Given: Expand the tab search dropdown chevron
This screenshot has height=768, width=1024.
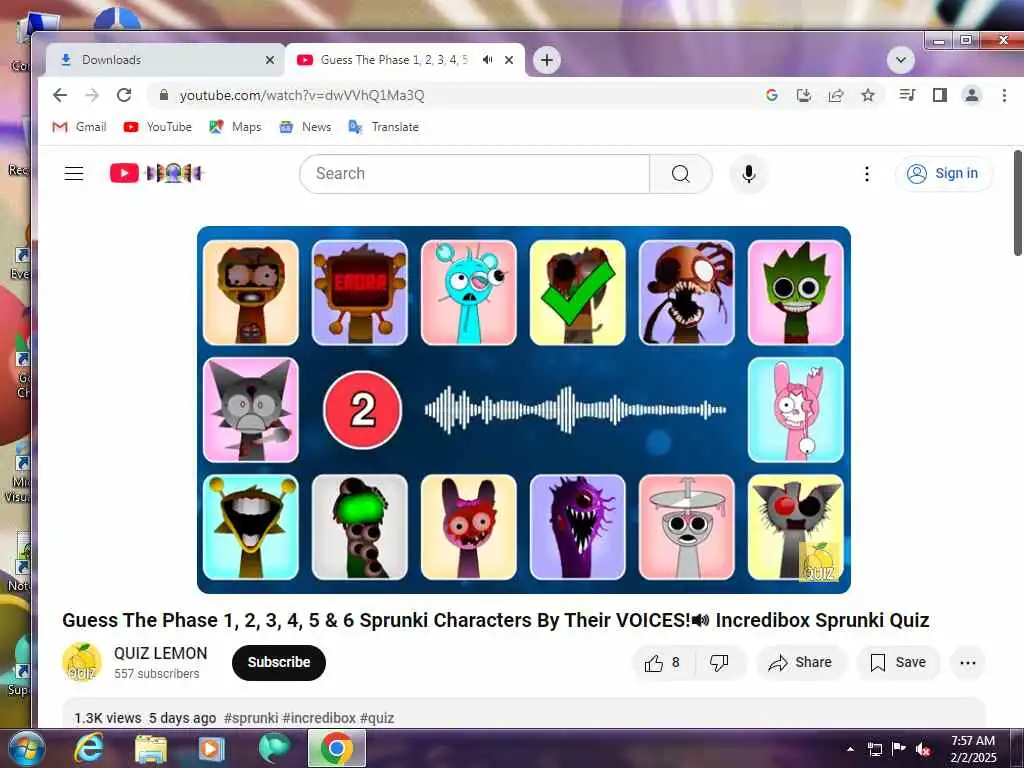Looking at the screenshot, I should point(901,61).
